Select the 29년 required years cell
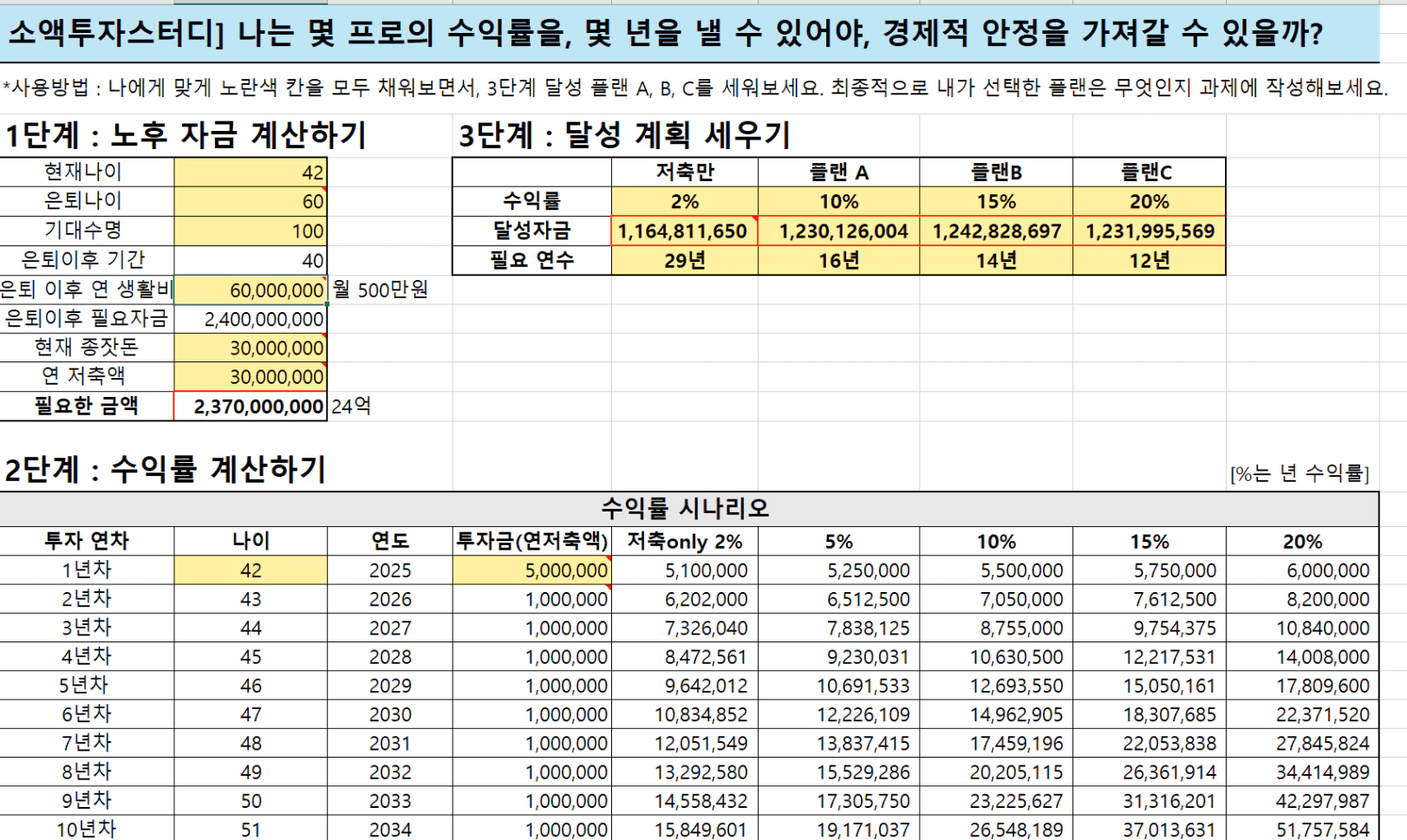The image size is (1407, 840). [x=685, y=260]
